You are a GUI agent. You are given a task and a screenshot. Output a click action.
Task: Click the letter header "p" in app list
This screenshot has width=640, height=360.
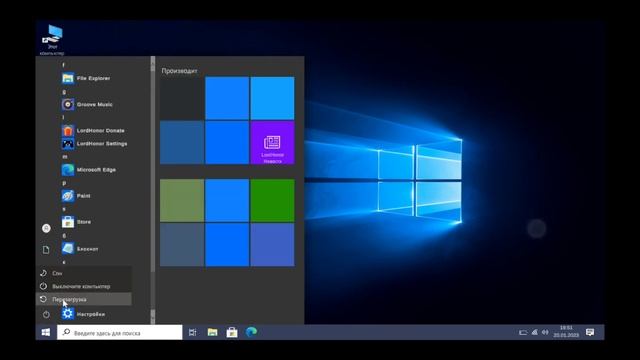[64, 183]
